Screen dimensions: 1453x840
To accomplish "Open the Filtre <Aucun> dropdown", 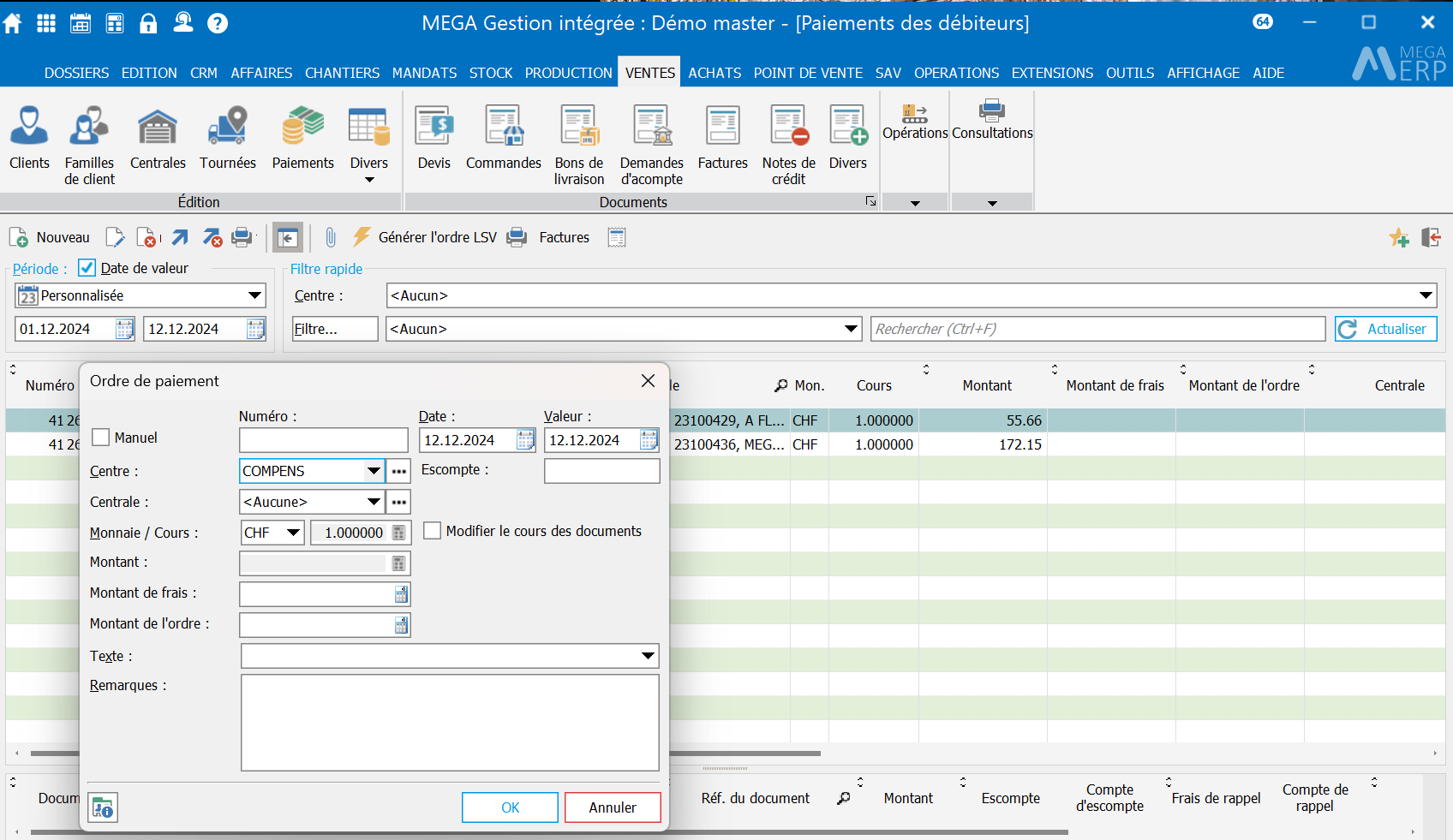I will pyautogui.click(x=851, y=329).
